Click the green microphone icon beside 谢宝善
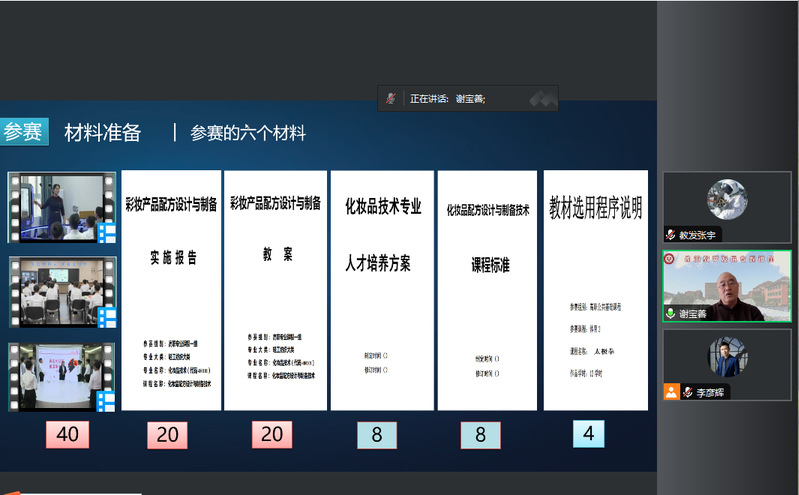 click(x=671, y=313)
